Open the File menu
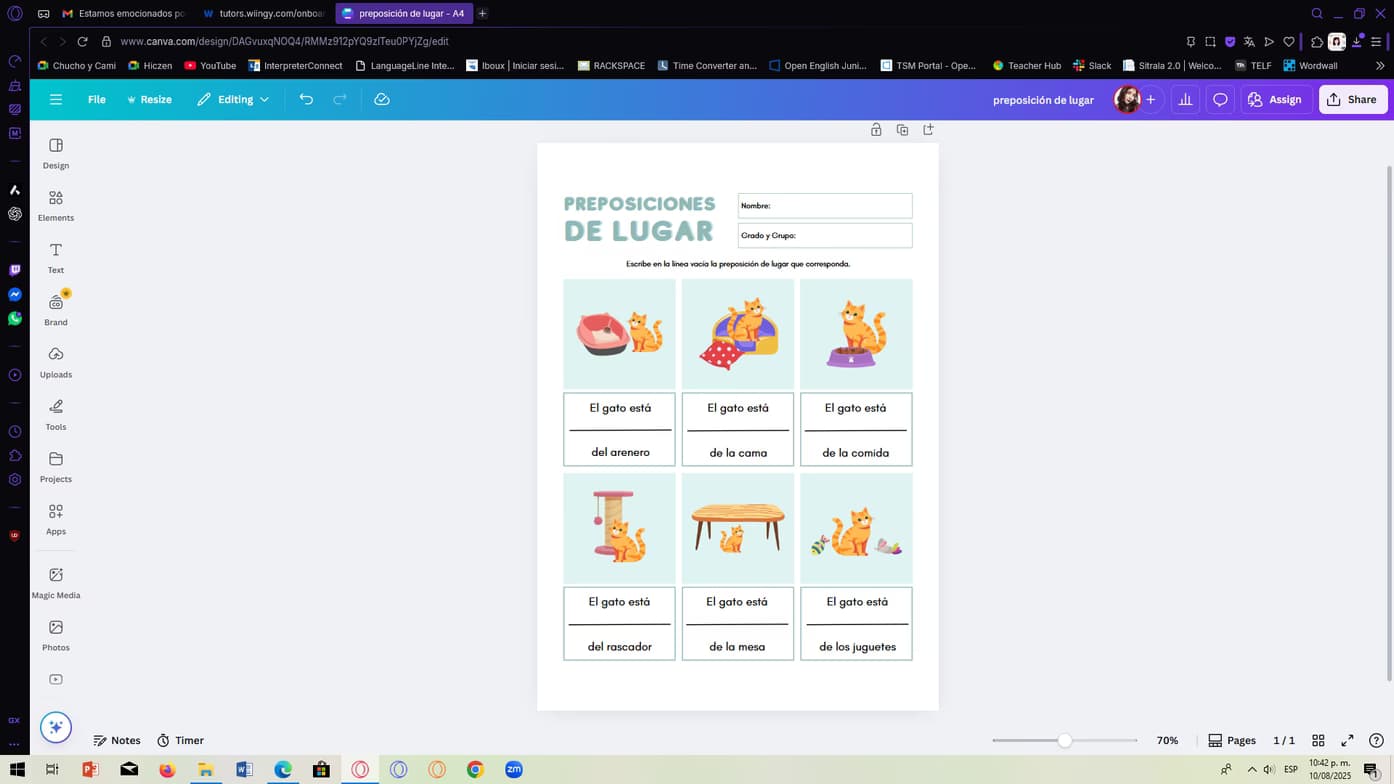The width and height of the screenshot is (1394, 784). click(x=96, y=99)
